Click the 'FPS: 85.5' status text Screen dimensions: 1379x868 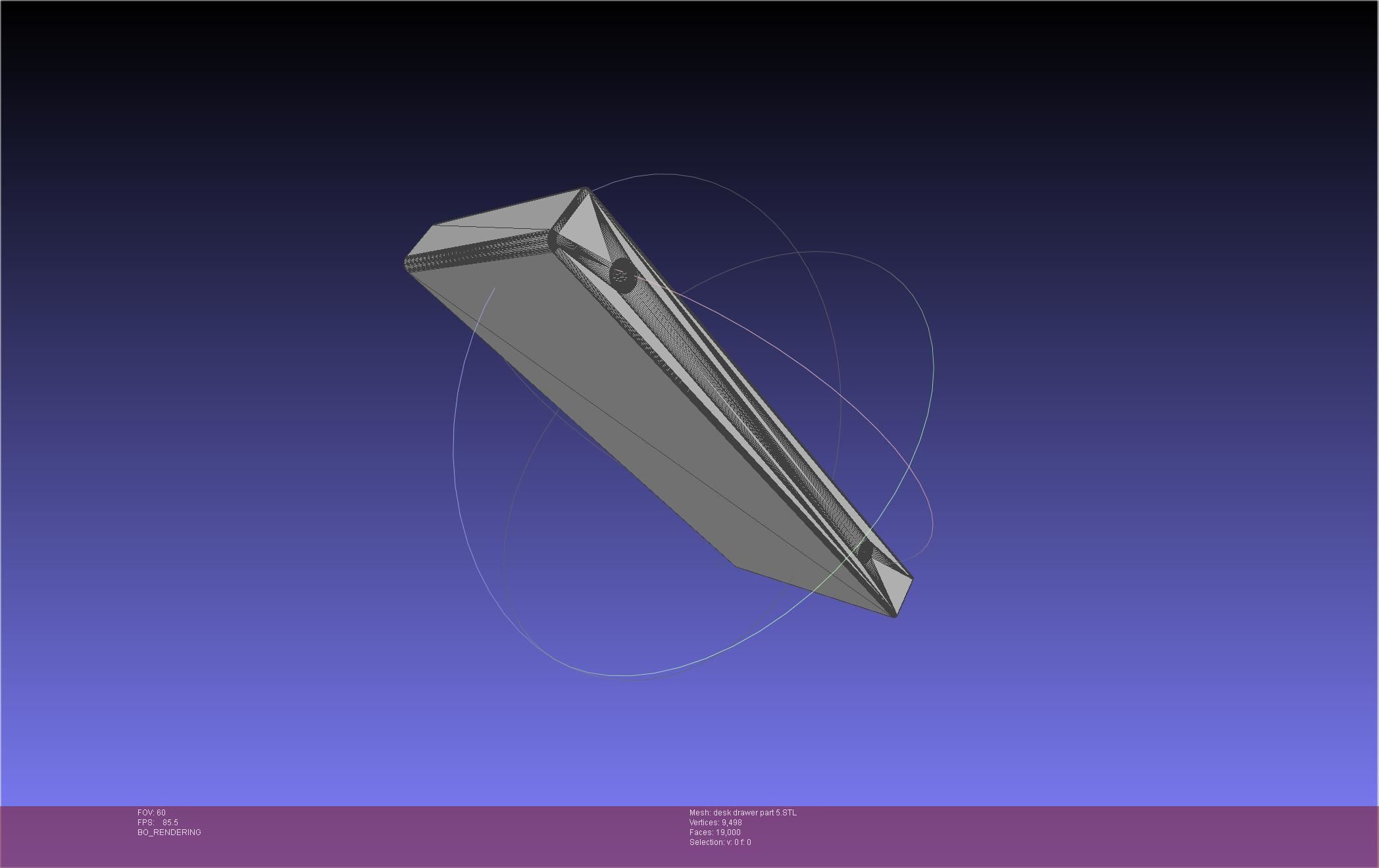pyautogui.click(x=157, y=823)
